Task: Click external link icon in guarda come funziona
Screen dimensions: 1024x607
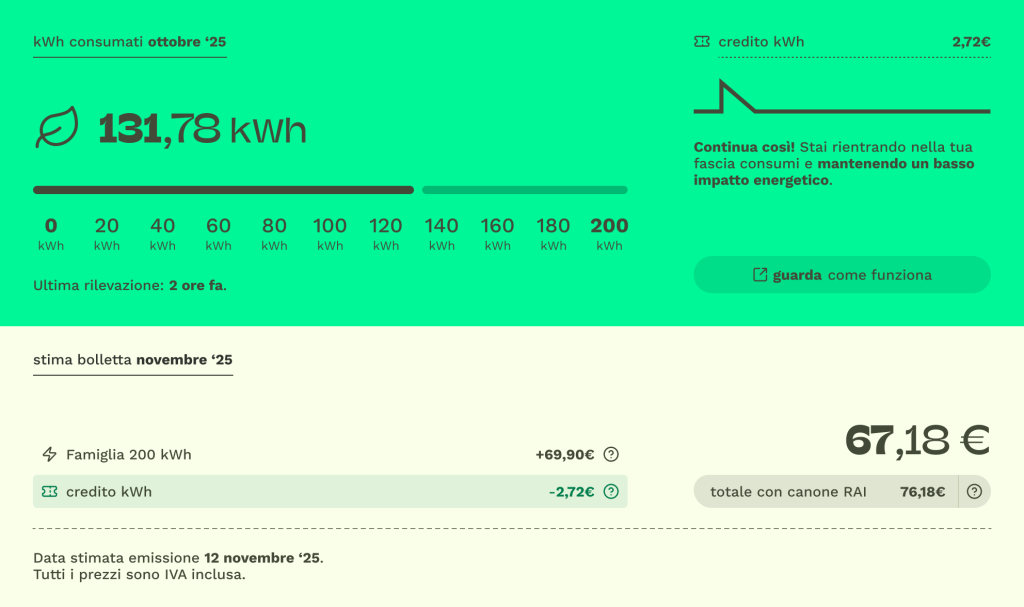Action: [760, 274]
